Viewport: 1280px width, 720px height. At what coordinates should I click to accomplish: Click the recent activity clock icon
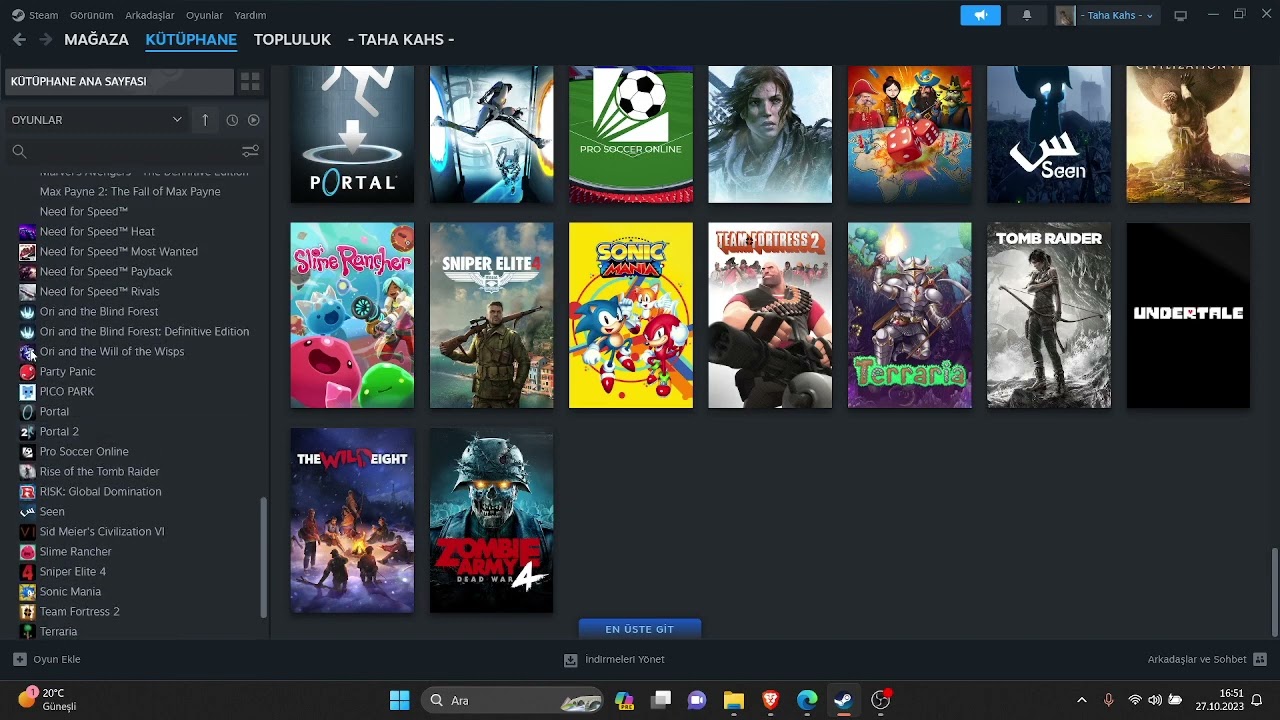tap(232, 120)
